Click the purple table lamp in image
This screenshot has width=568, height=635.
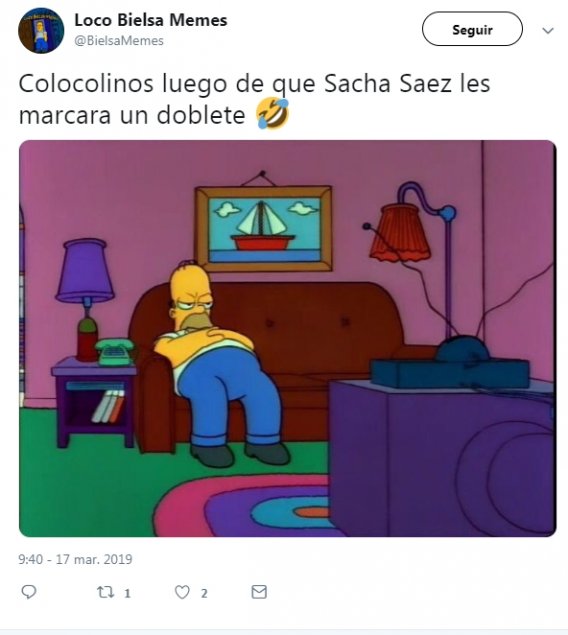(85, 300)
